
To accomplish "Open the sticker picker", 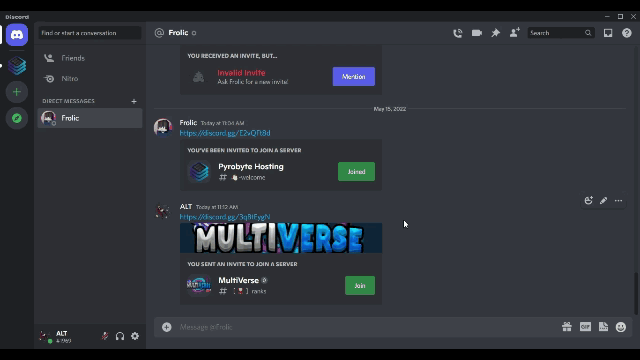I will (x=603, y=327).
